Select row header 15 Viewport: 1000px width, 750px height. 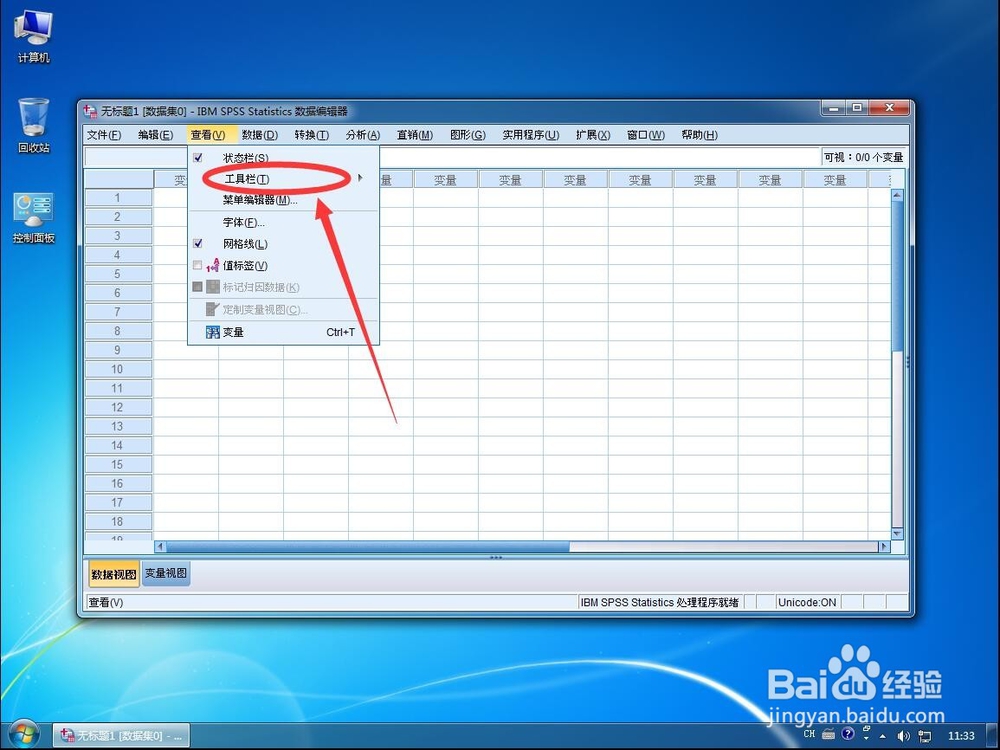(x=118, y=464)
